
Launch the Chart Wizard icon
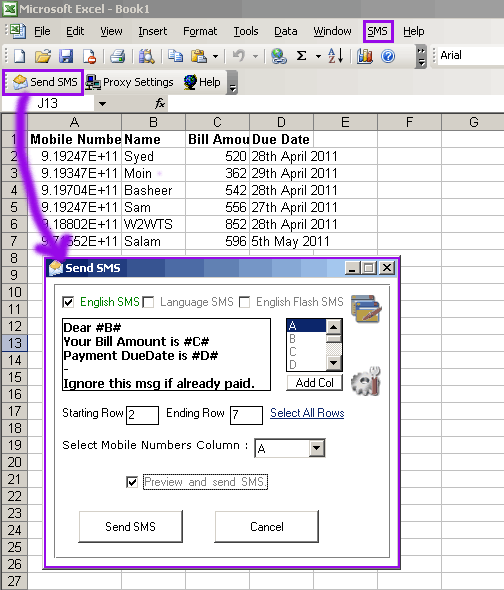365,56
